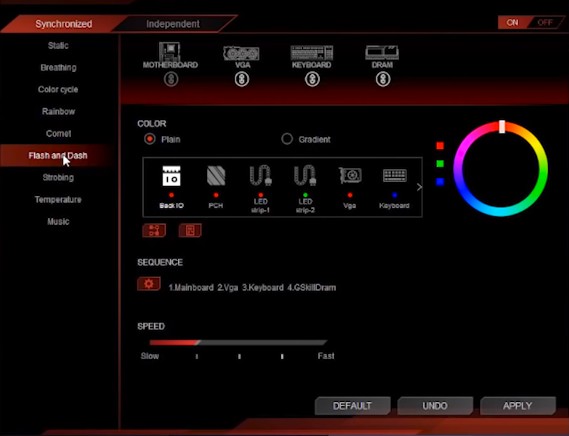
Task: Click the APPLY button
Action: tap(517, 406)
